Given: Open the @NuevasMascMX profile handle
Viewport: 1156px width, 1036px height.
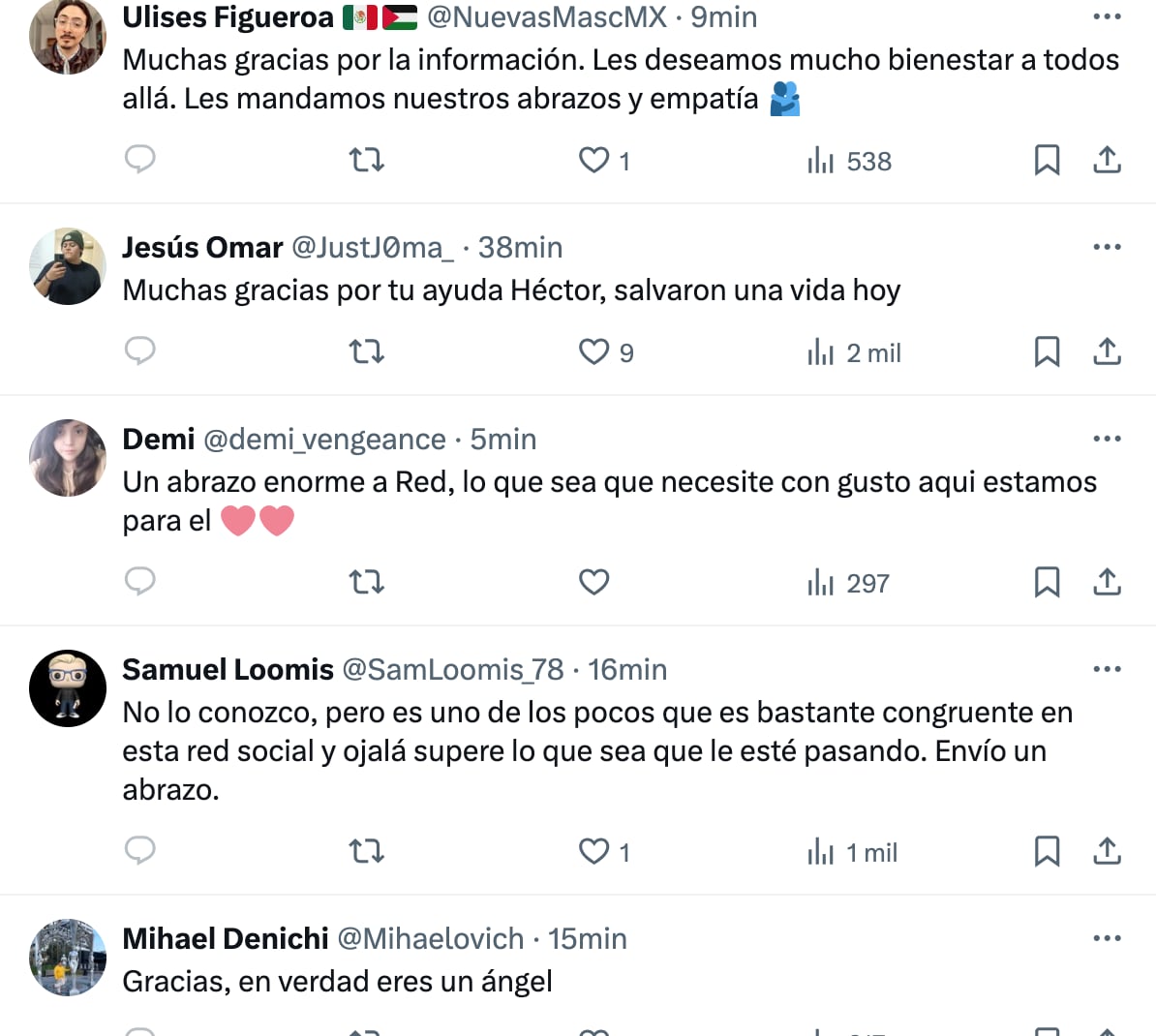Looking at the screenshot, I should pyautogui.click(x=547, y=16).
